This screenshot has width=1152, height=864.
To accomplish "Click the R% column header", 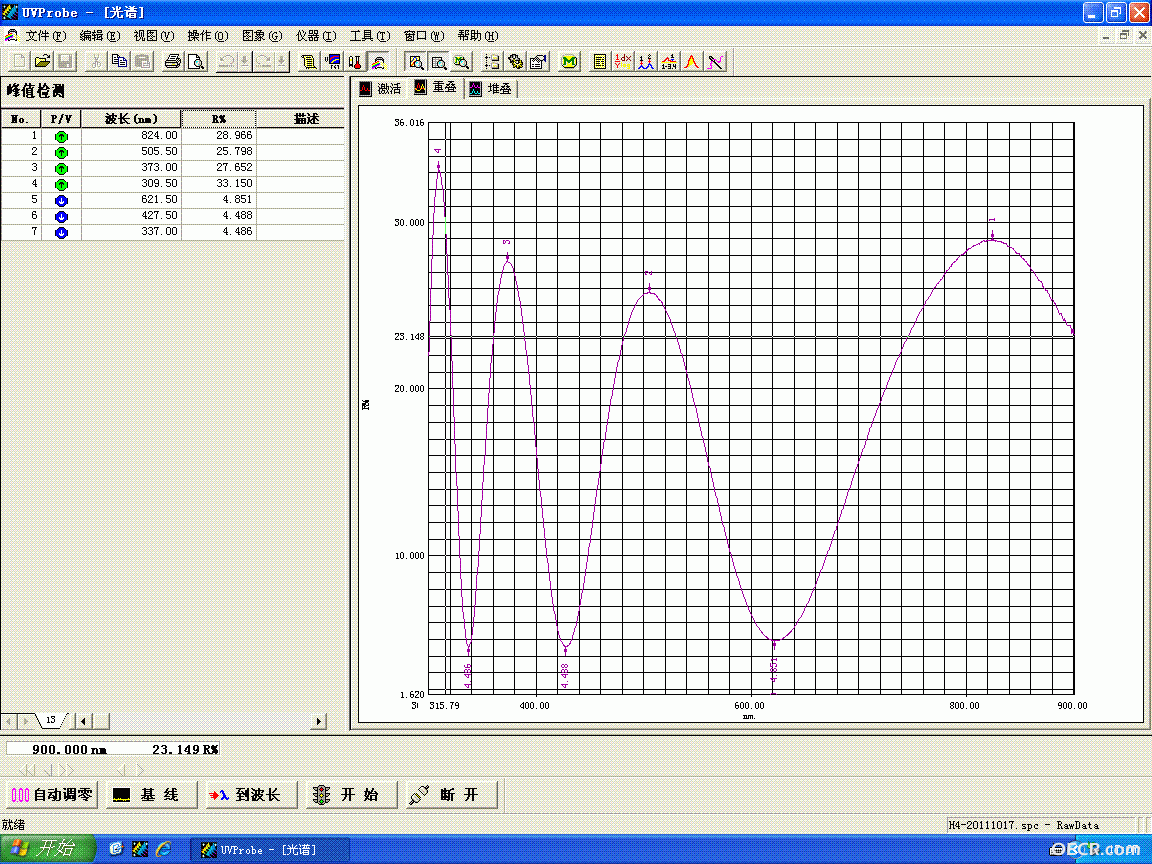I will [x=218, y=119].
